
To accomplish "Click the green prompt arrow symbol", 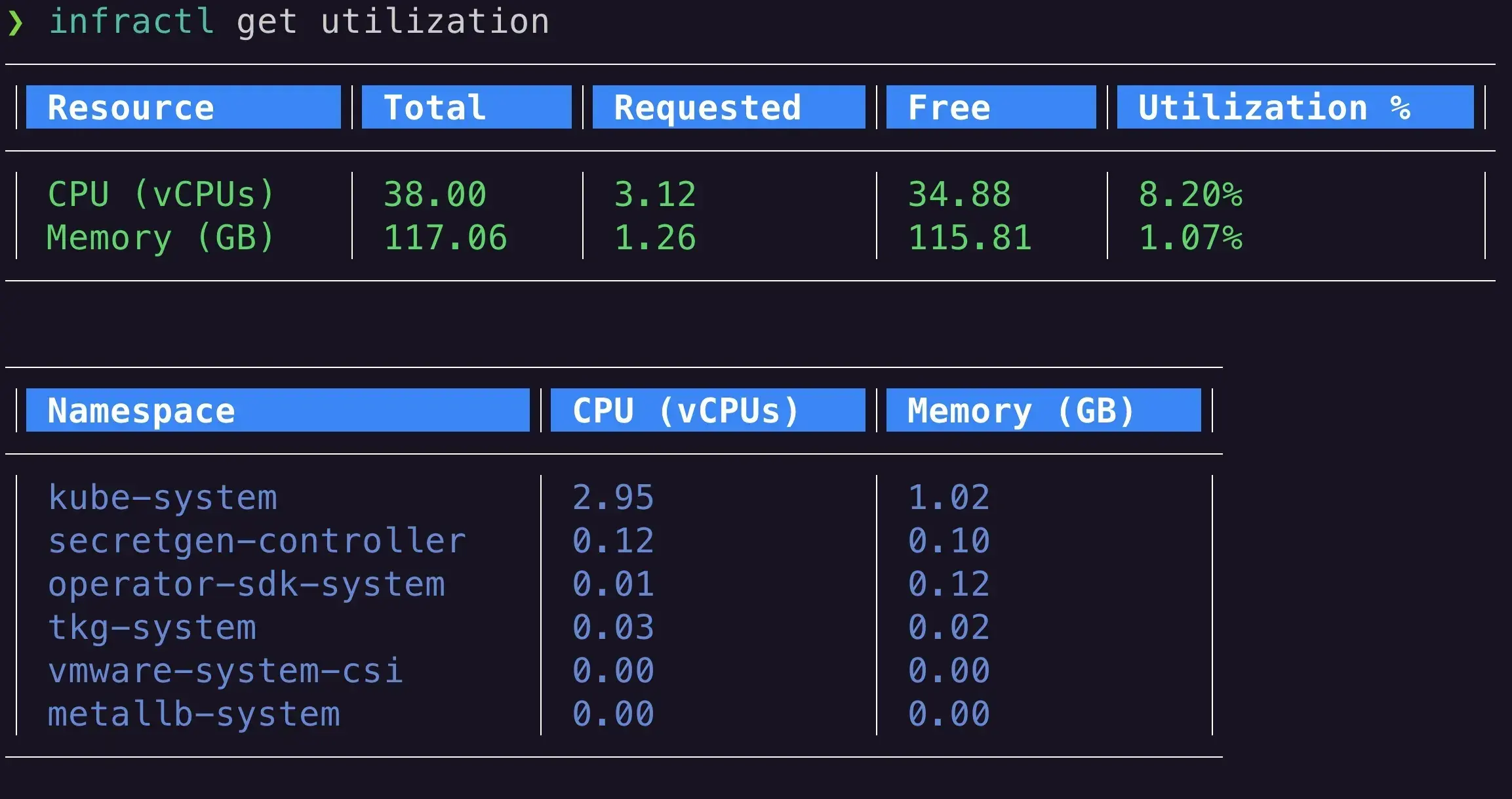I will [17, 22].
